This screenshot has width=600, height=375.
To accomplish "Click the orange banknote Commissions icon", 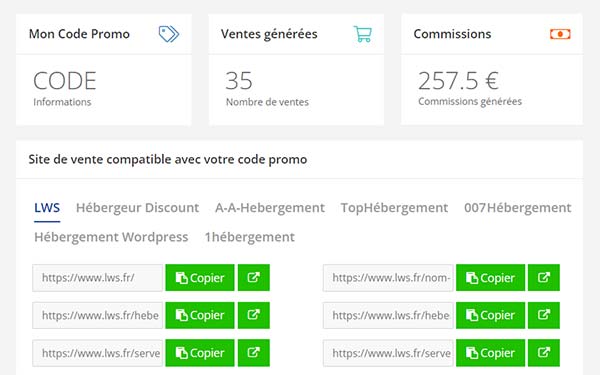I will coord(560,34).
